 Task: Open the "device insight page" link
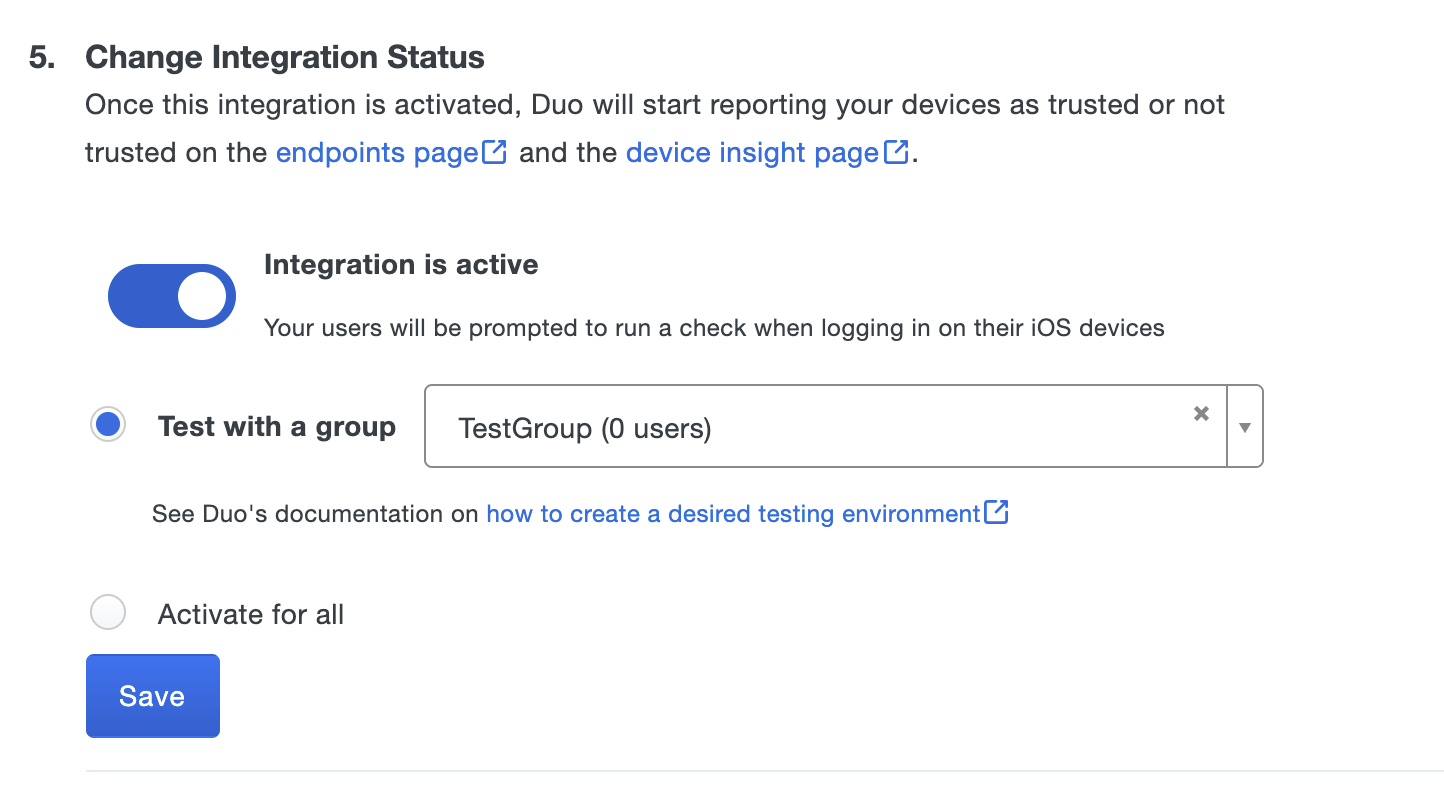click(752, 153)
